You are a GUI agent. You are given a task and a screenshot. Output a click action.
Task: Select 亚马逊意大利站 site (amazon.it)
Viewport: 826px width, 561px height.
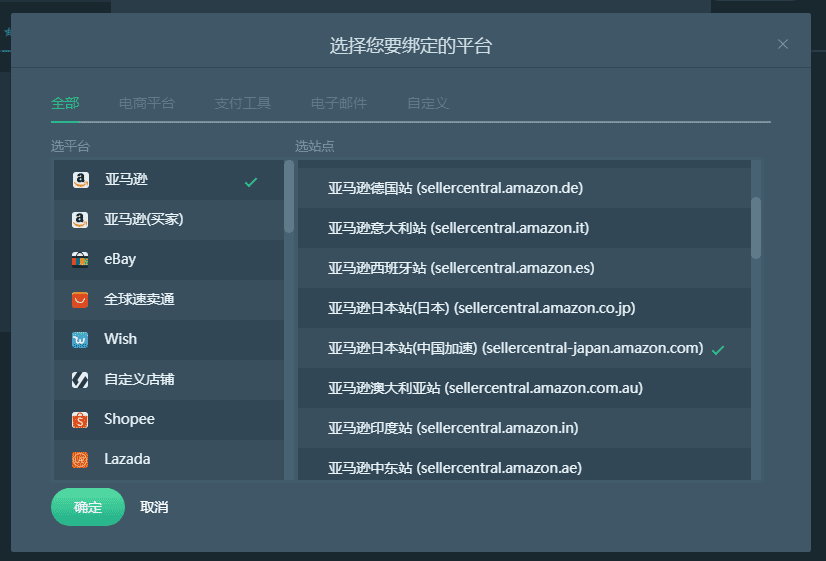point(524,228)
